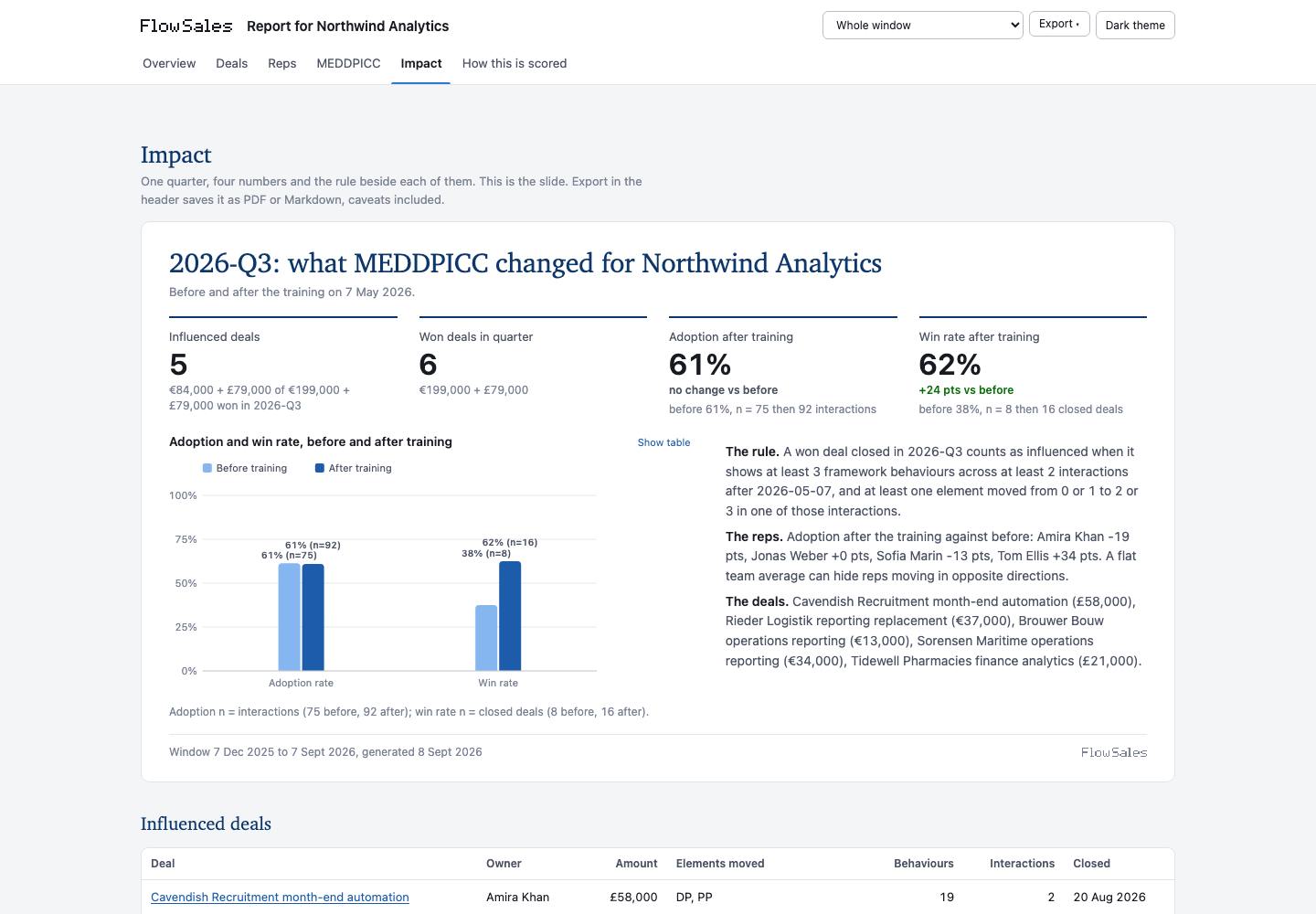Screen dimensions: 1316x914
Task: Open the Whole window dropdown
Action: [923, 26]
